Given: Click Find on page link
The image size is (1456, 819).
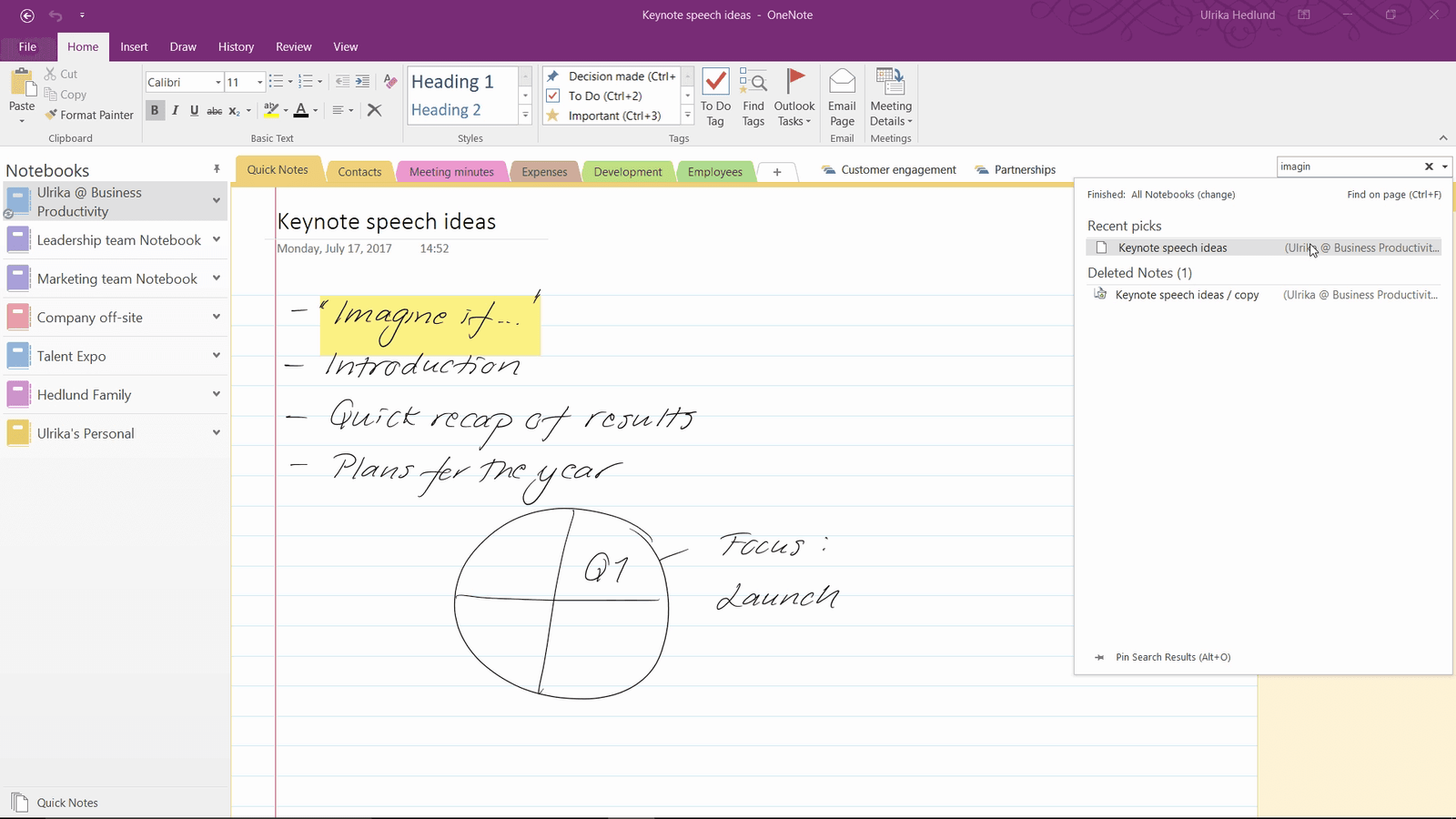Looking at the screenshot, I should [x=1393, y=194].
